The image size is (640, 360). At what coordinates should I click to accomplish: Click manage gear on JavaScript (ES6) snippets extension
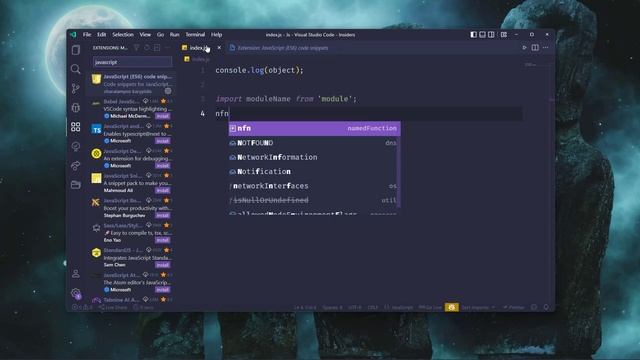pos(168,91)
